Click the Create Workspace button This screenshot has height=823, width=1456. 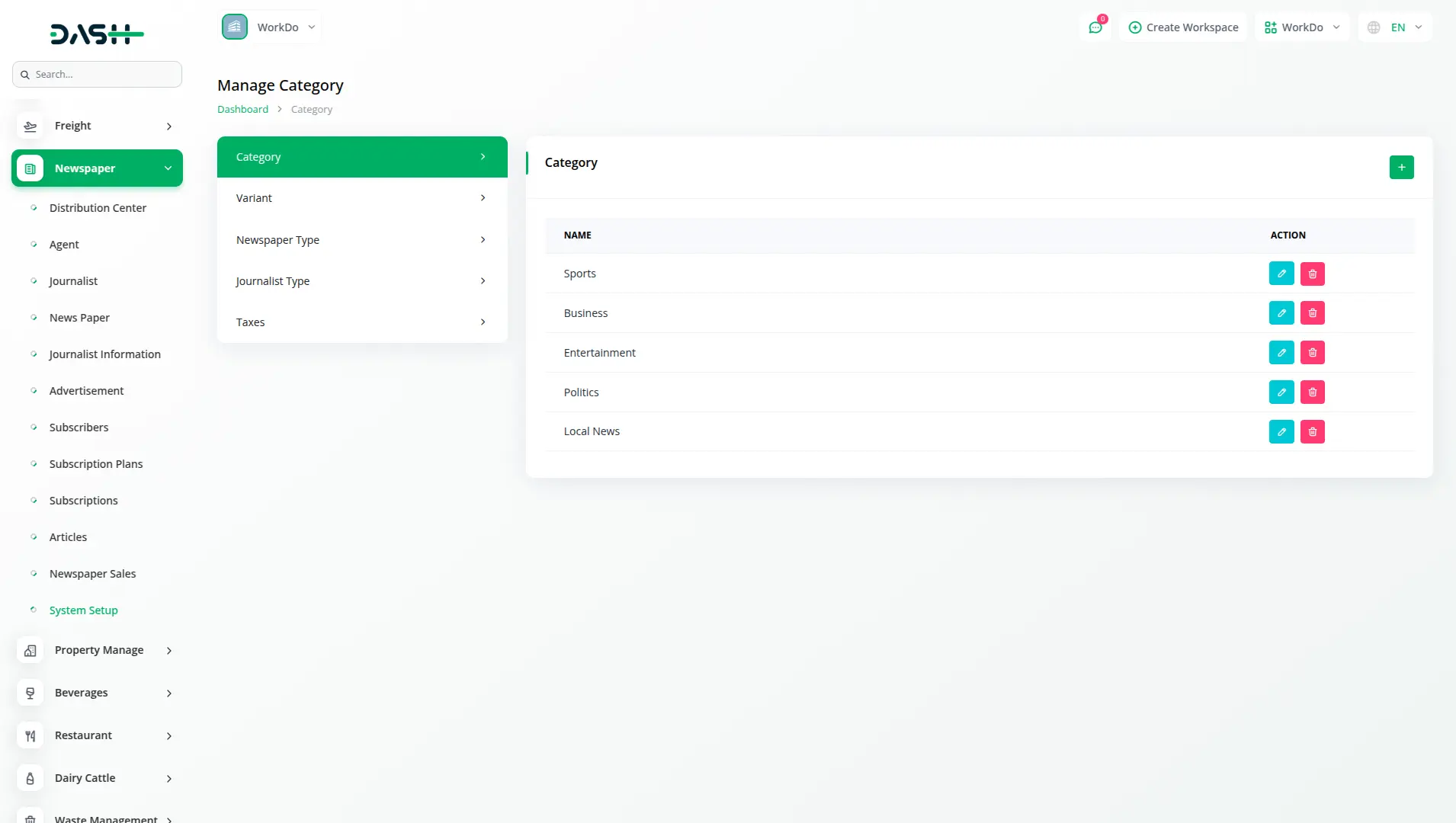coord(1183,27)
